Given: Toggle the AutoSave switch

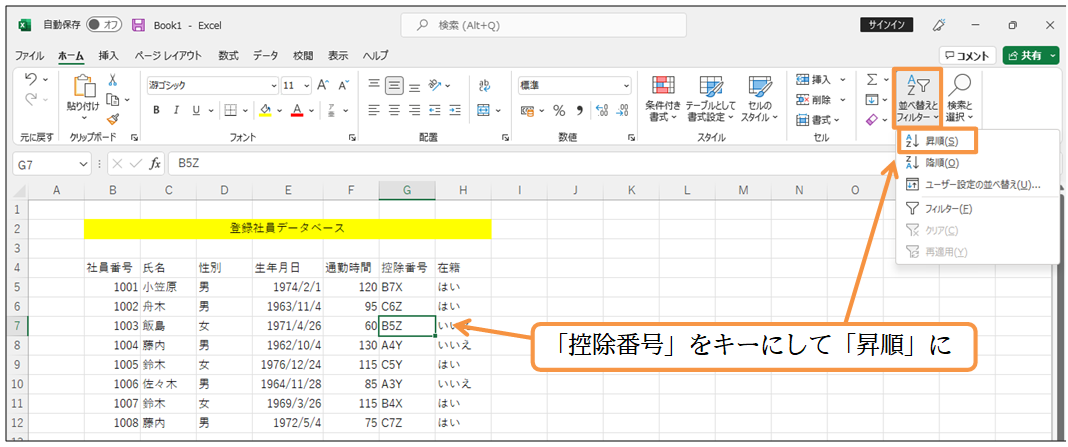Looking at the screenshot, I should click(x=105, y=24).
